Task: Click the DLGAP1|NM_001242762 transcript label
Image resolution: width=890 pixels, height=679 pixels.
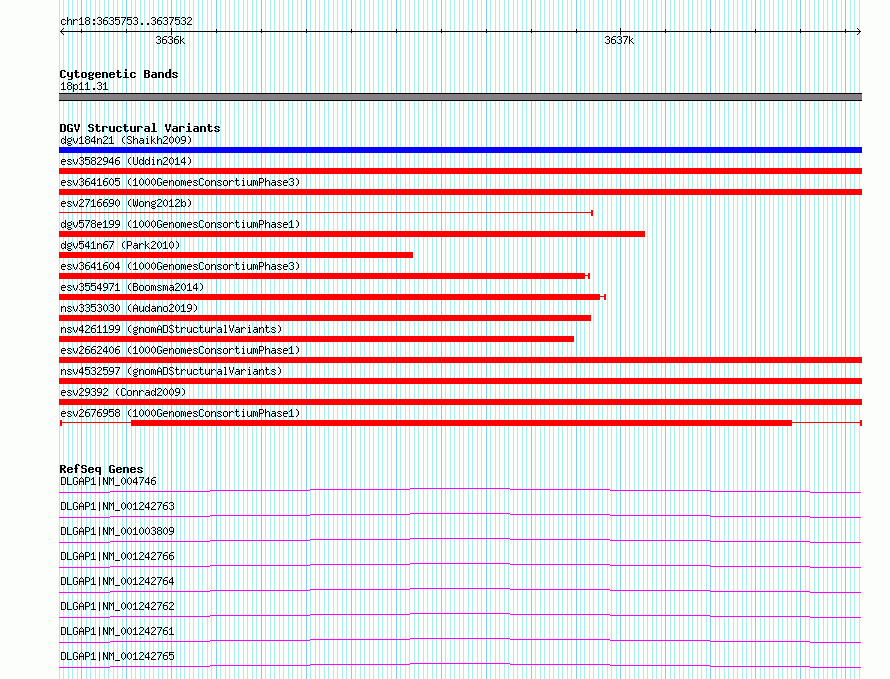Action: [x=117, y=606]
